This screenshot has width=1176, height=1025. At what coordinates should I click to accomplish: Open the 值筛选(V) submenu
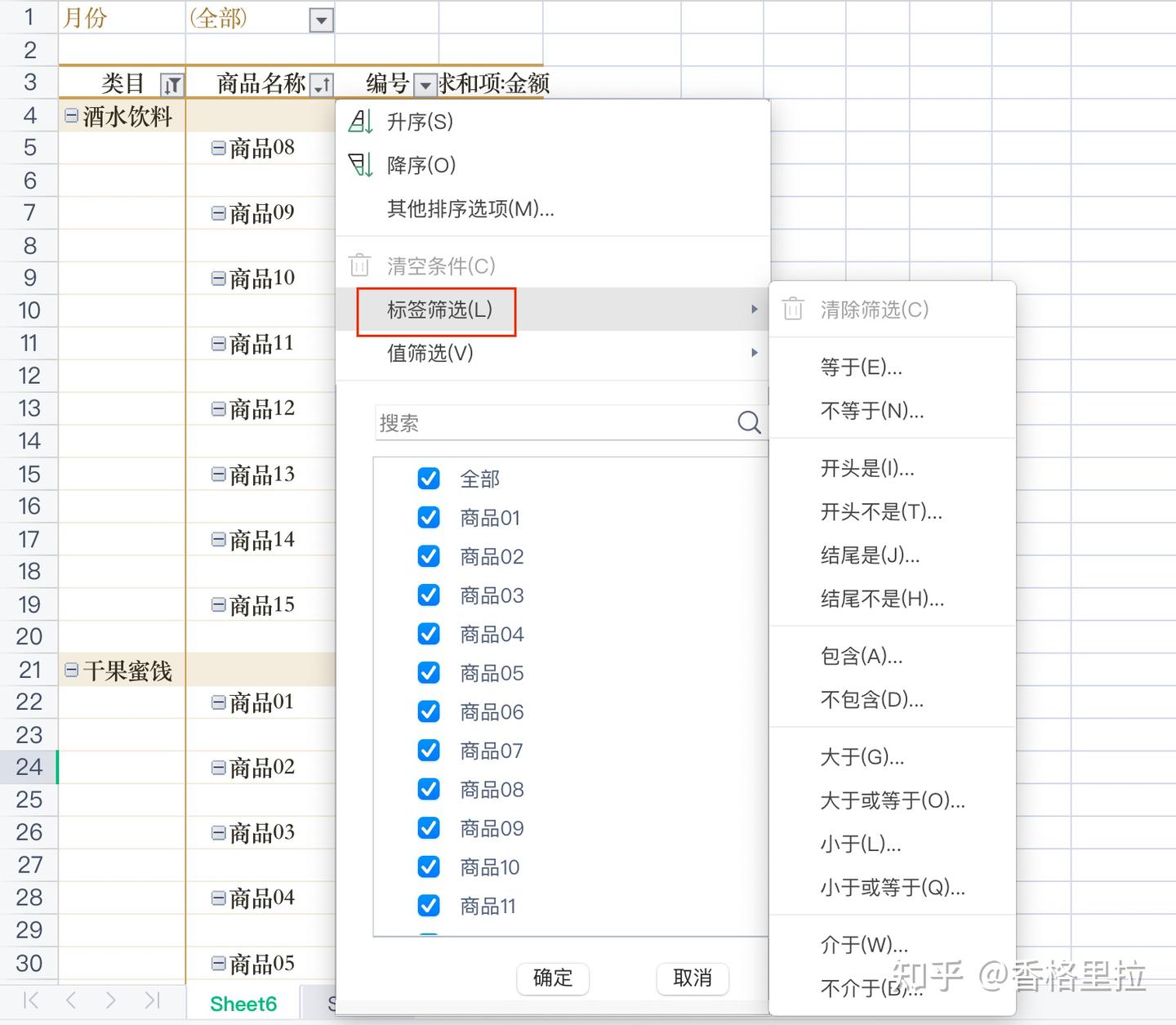553,353
